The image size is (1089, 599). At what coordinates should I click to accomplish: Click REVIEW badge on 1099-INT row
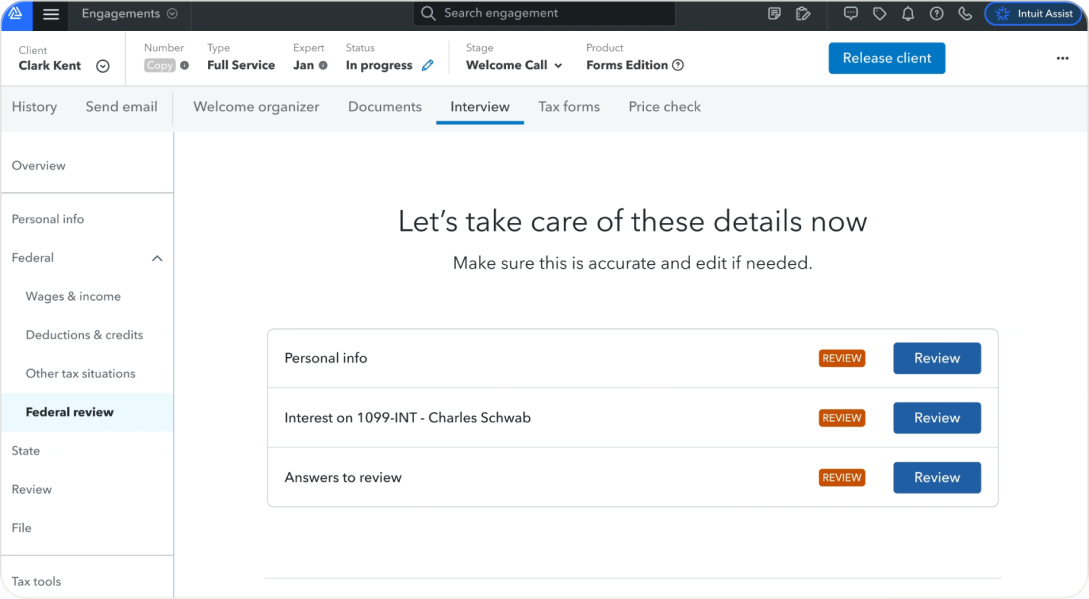(x=842, y=418)
